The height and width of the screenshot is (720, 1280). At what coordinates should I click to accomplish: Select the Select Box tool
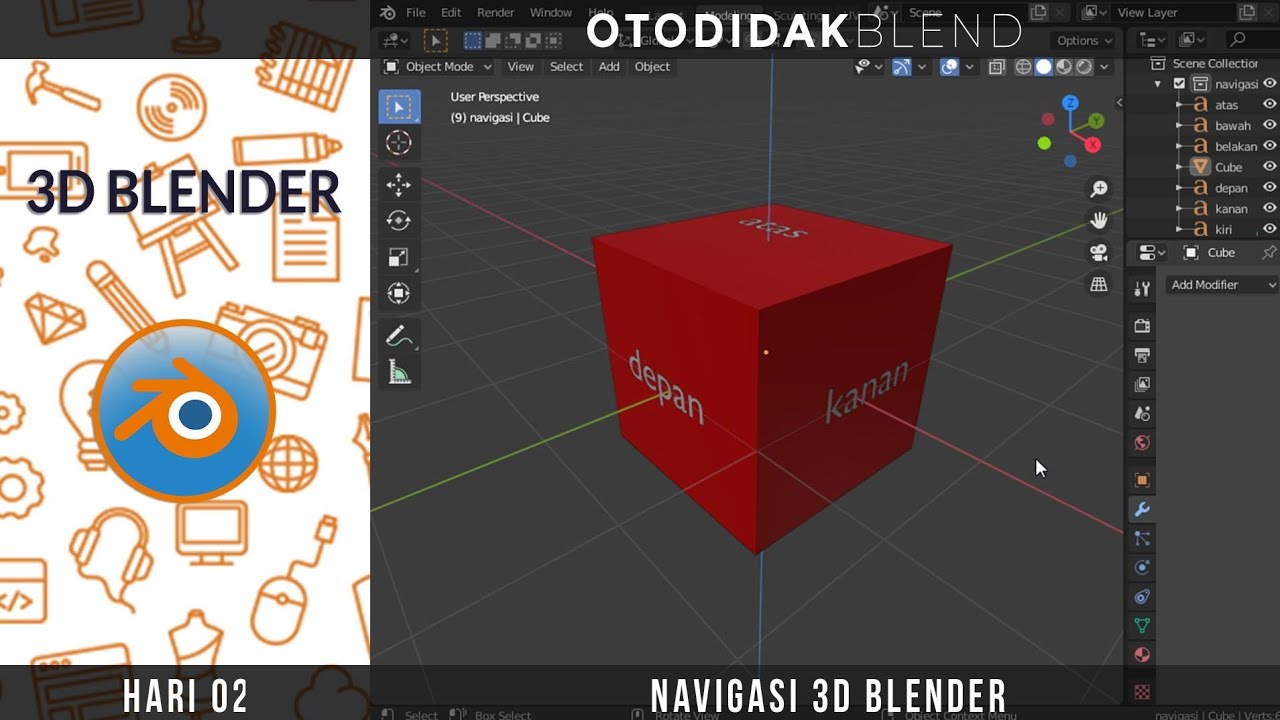point(399,107)
